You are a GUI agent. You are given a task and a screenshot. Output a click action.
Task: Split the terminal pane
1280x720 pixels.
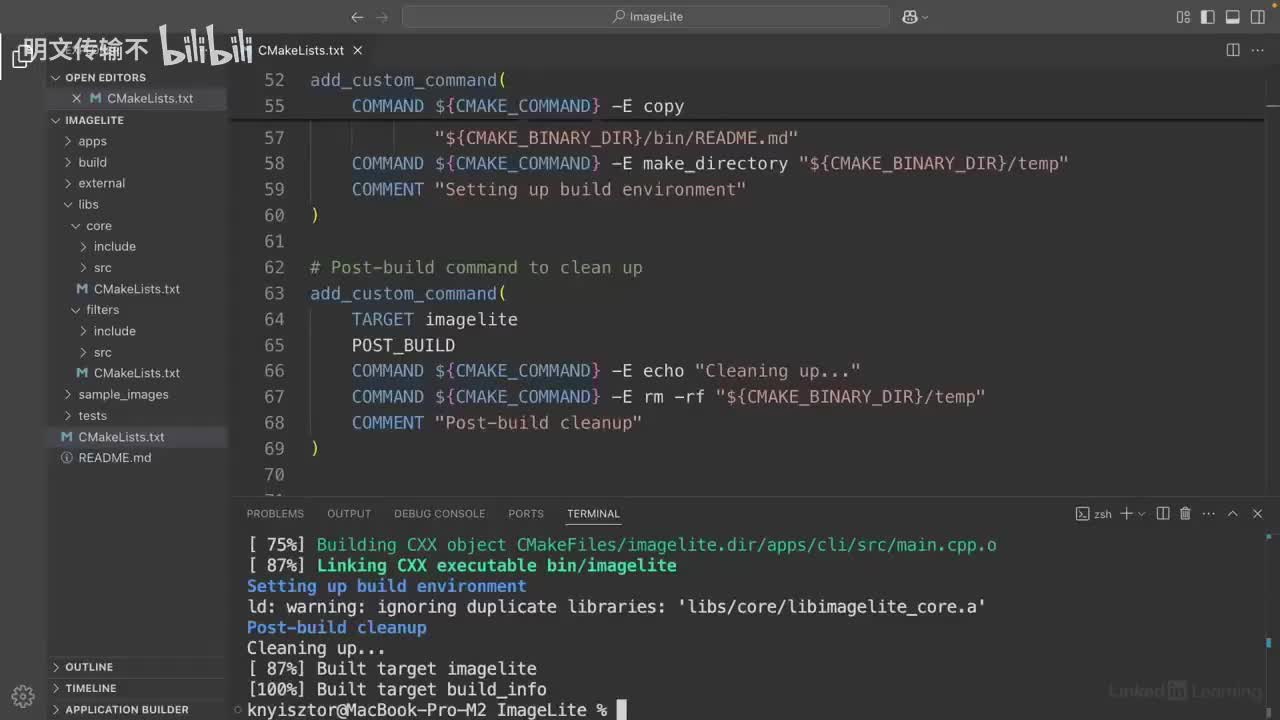(1163, 514)
